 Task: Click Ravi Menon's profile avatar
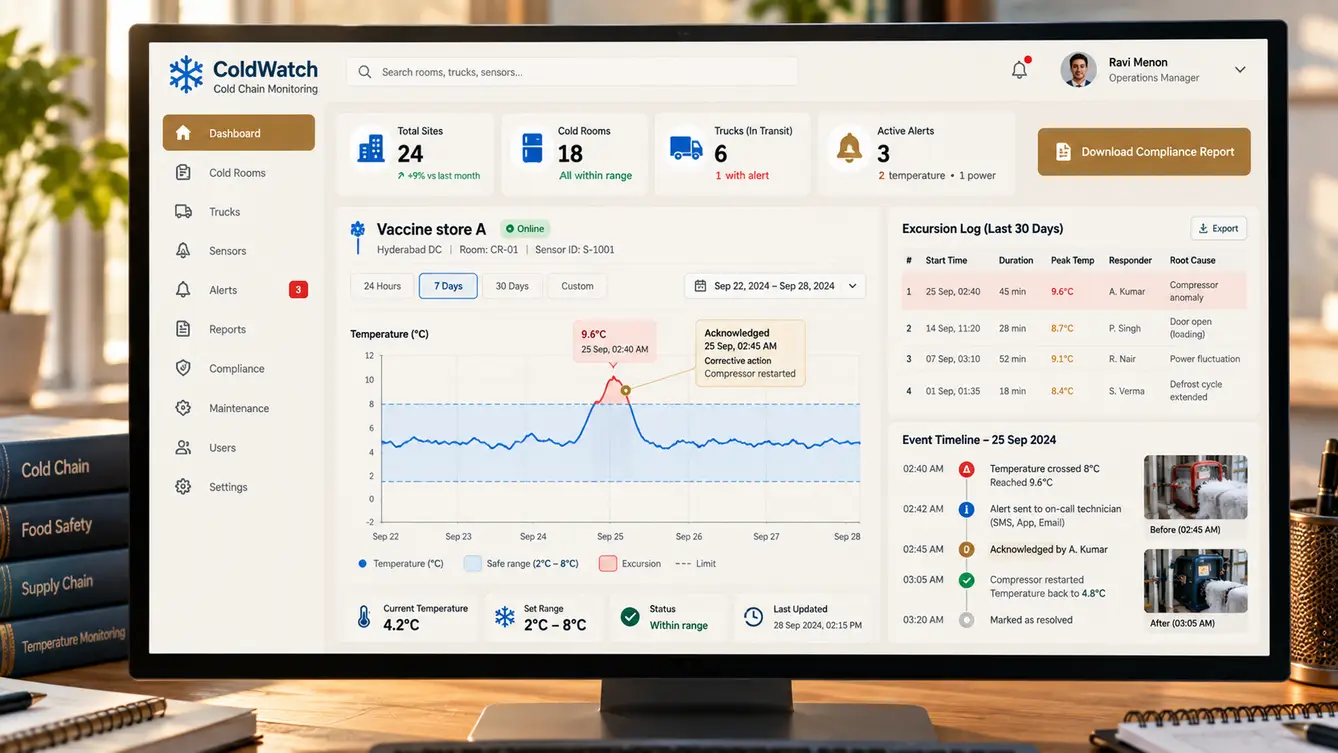tap(1079, 70)
